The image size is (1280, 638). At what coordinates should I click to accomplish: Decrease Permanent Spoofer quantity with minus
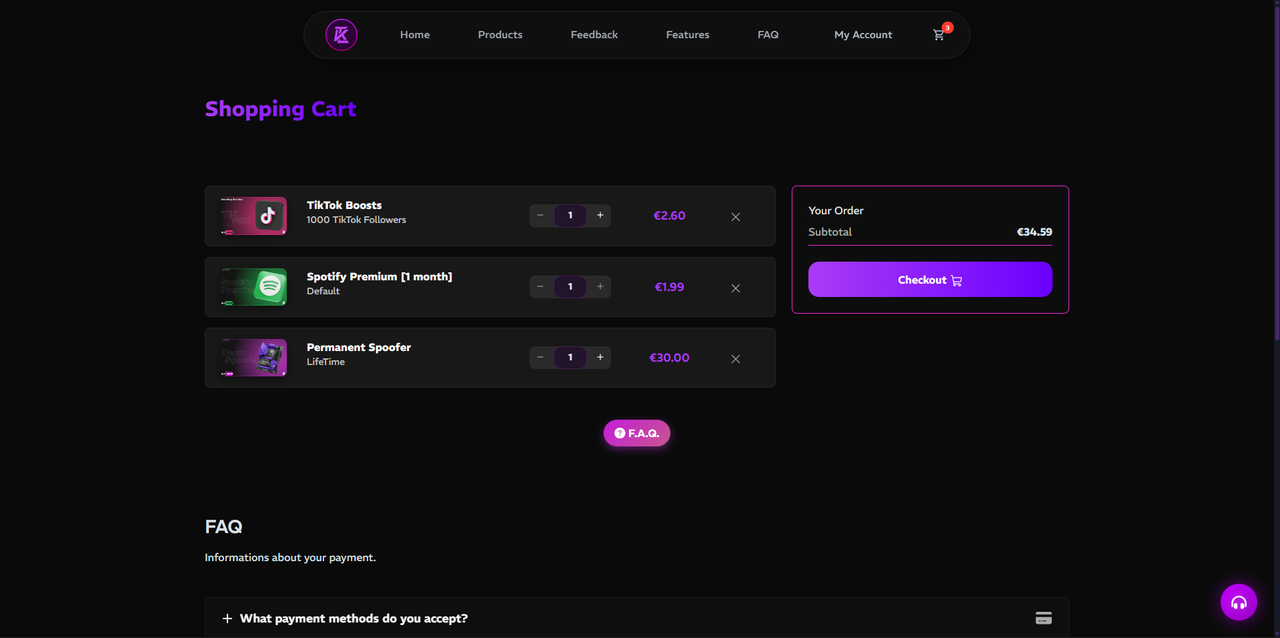click(x=541, y=357)
